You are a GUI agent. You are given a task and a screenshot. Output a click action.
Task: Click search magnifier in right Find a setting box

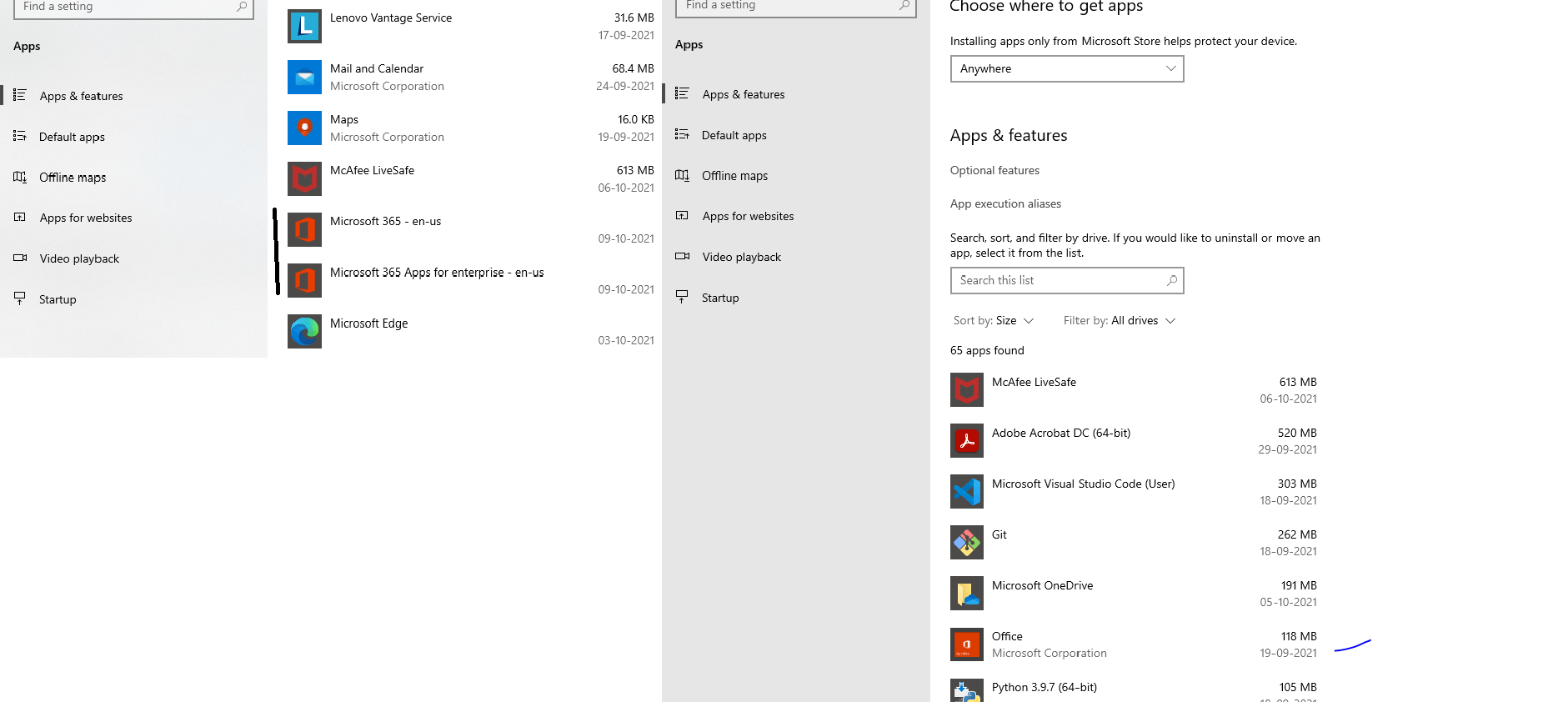point(904,5)
